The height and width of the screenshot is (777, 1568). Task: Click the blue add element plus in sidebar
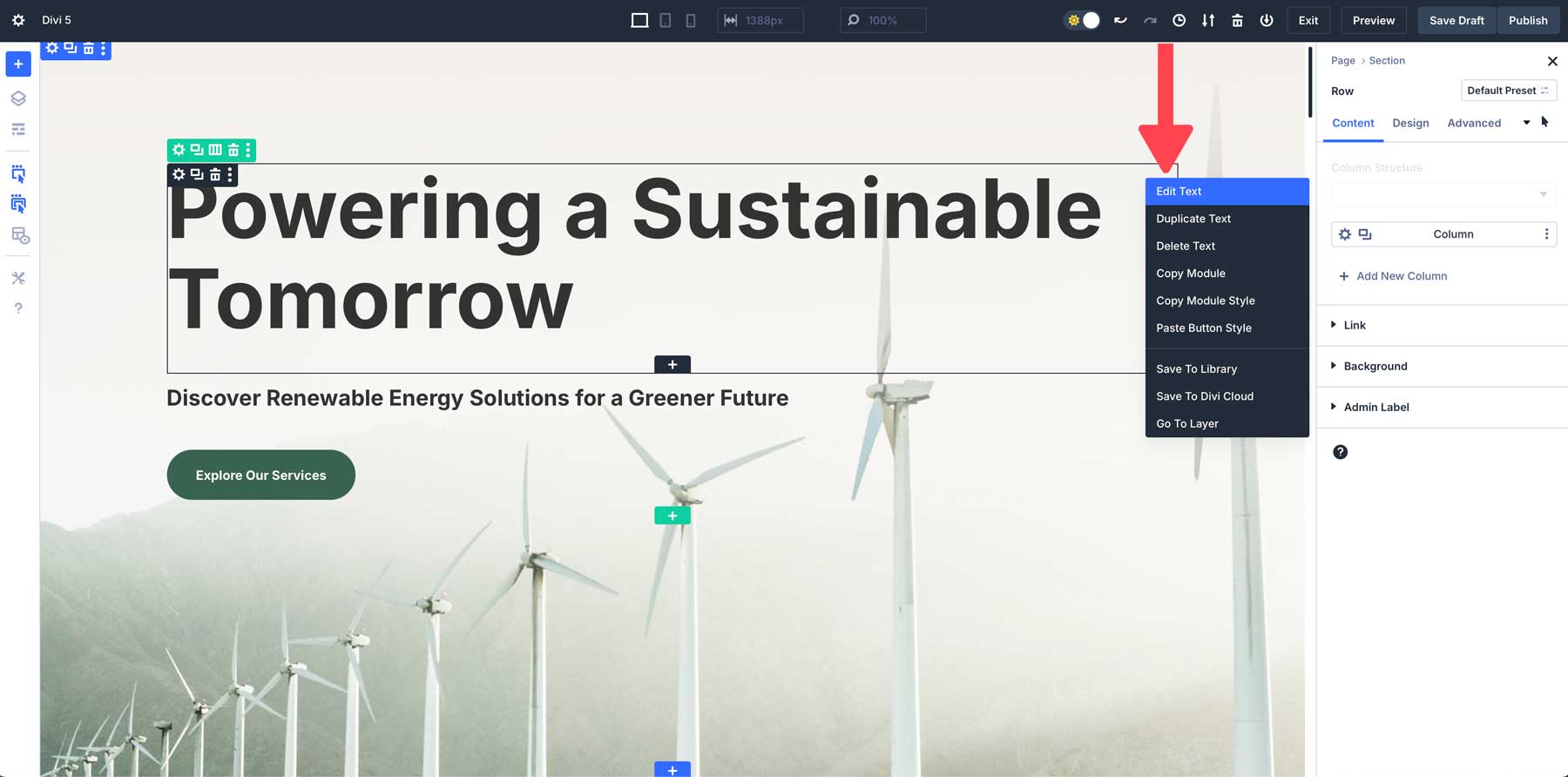pos(18,64)
